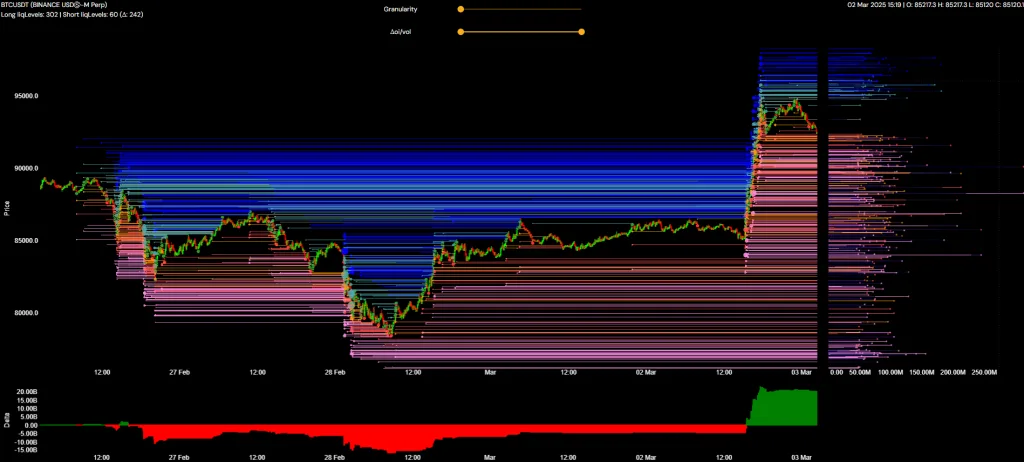This screenshot has height=462, width=1024.
Task: Click the 20.00B label on Delta axis
Action: click(x=26, y=390)
